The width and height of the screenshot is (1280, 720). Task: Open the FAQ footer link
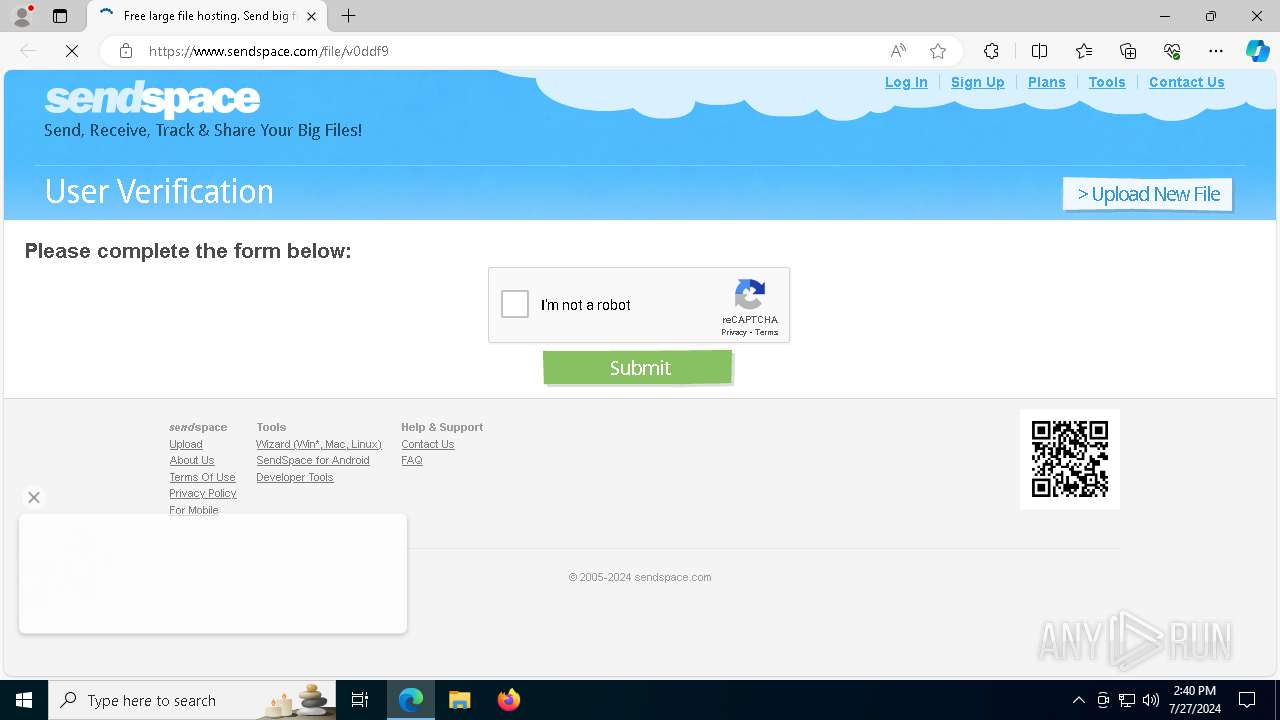tap(412, 460)
